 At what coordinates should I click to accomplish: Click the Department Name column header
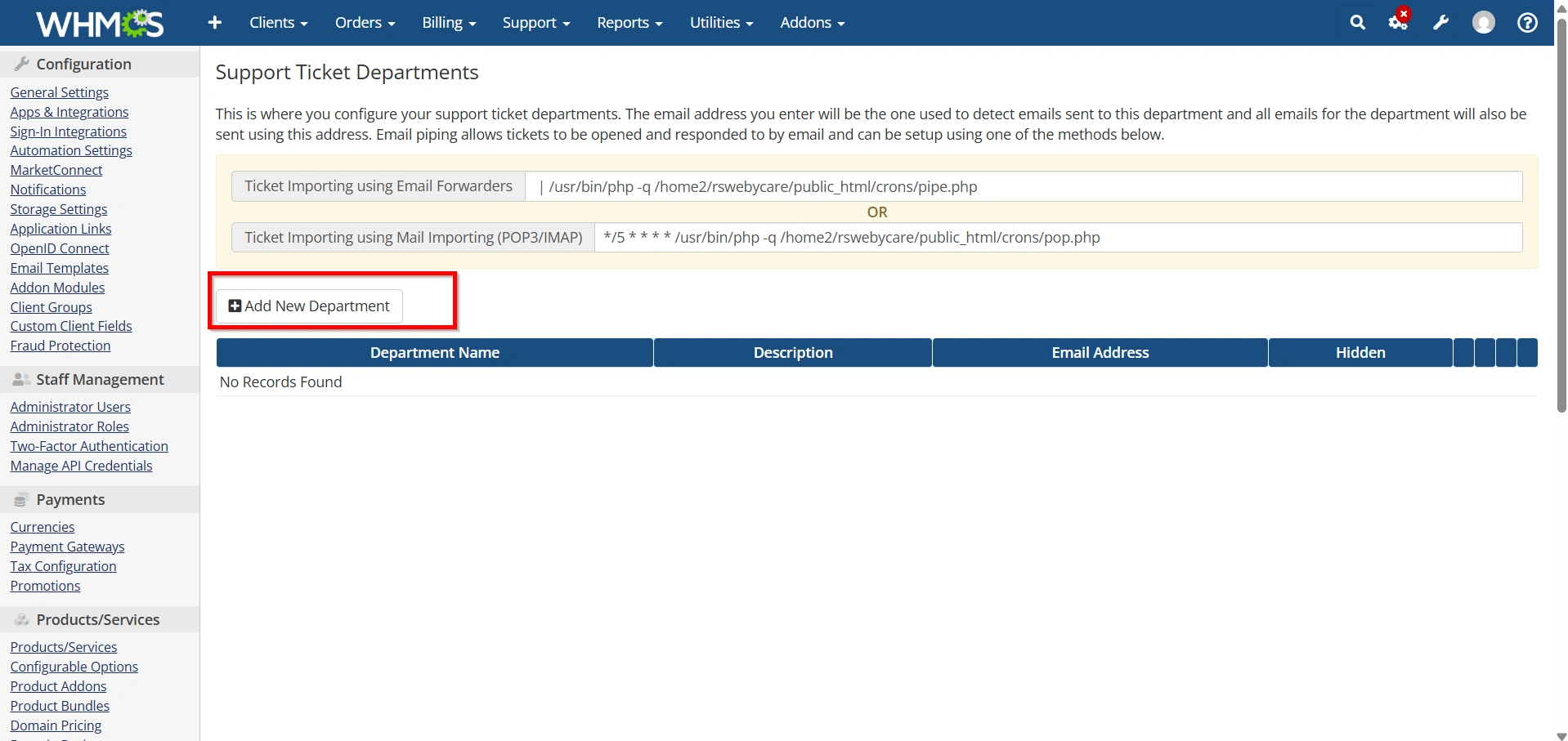pyautogui.click(x=435, y=353)
